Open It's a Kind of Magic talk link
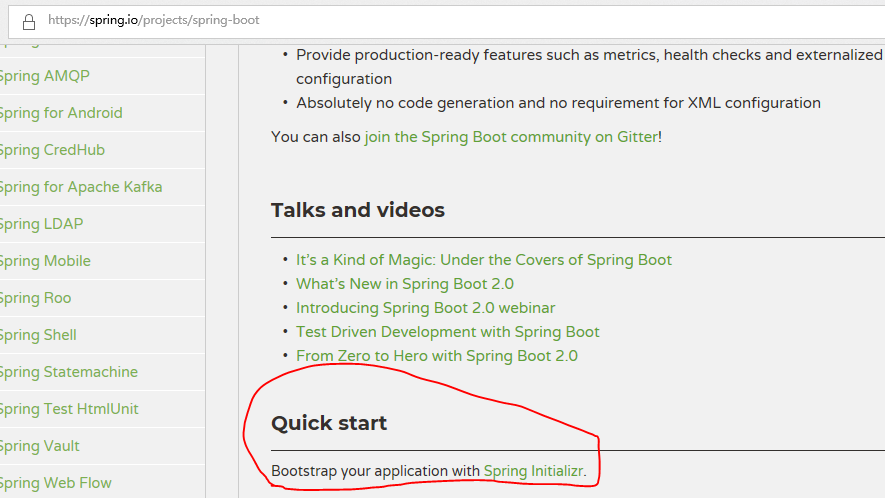Viewport: 885px width, 498px height. (484, 260)
